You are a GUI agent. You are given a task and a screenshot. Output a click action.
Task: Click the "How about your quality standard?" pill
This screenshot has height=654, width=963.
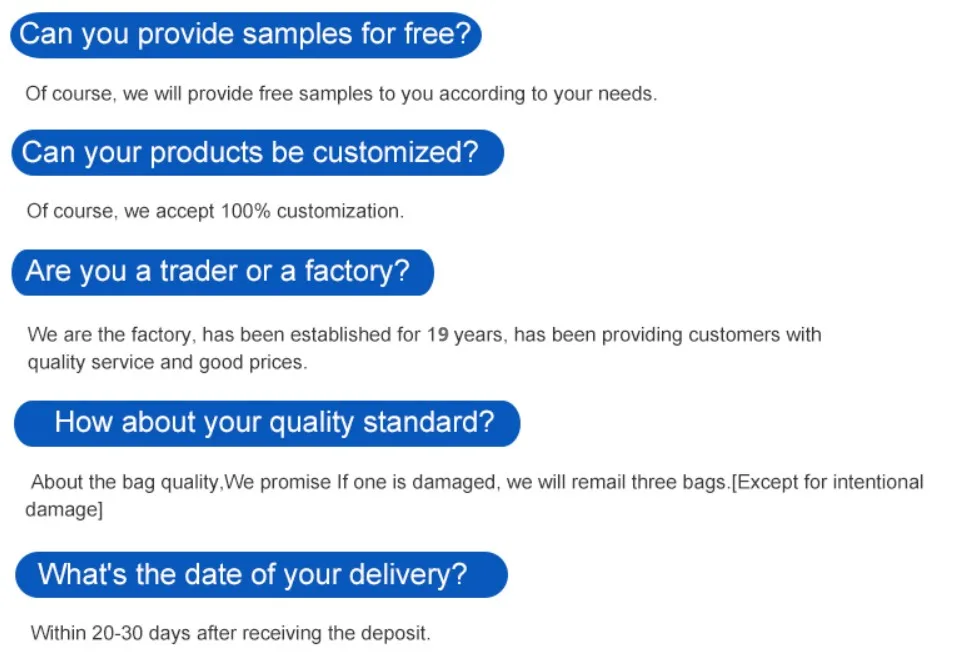[267, 423]
